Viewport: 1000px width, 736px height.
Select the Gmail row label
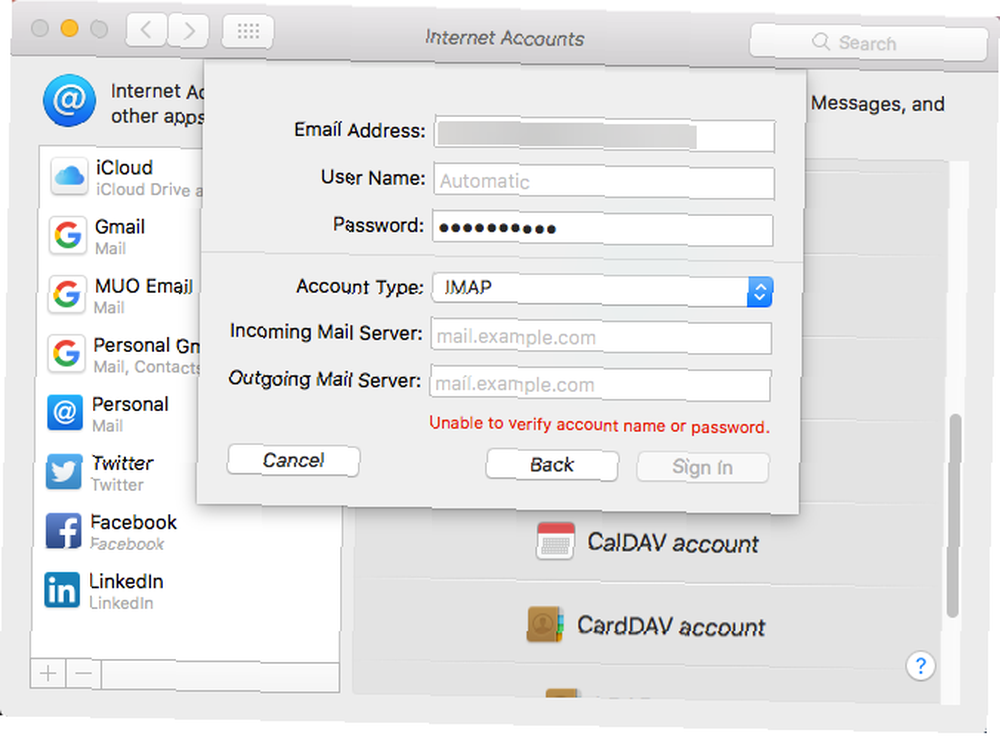120,226
